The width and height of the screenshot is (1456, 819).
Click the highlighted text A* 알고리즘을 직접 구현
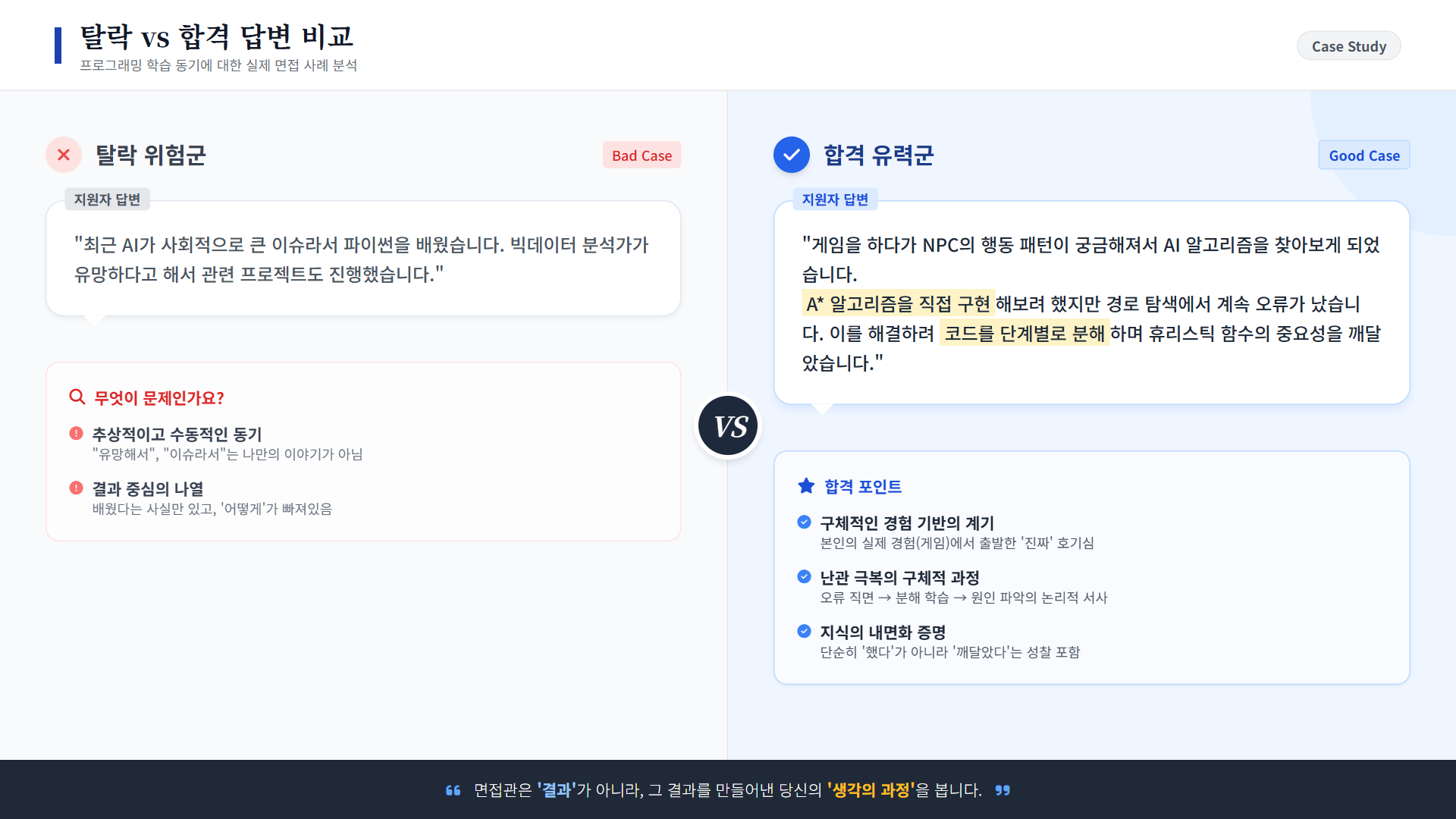point(898,304)
